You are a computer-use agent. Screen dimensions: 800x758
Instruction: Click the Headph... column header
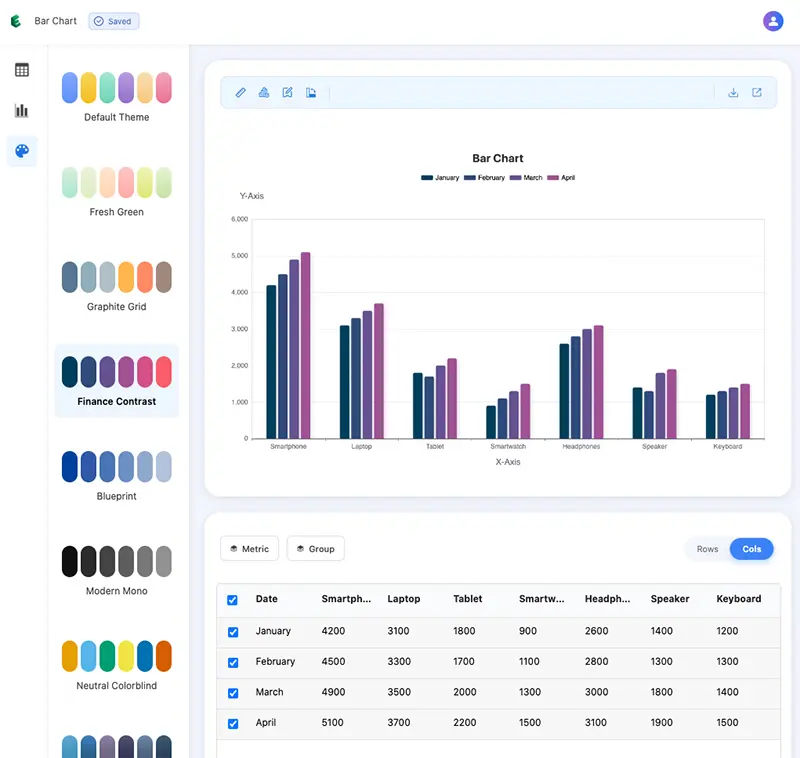point(607,599)
